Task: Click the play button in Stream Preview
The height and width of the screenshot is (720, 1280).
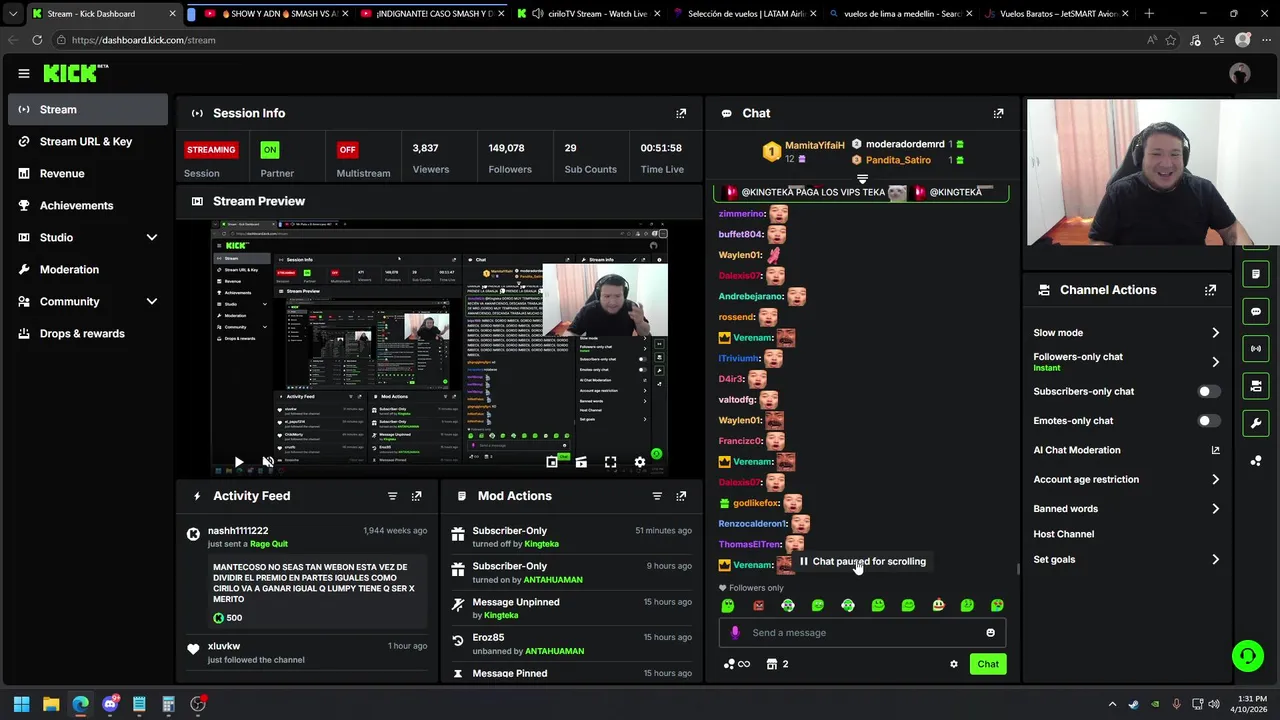Action: click(238, 462)
